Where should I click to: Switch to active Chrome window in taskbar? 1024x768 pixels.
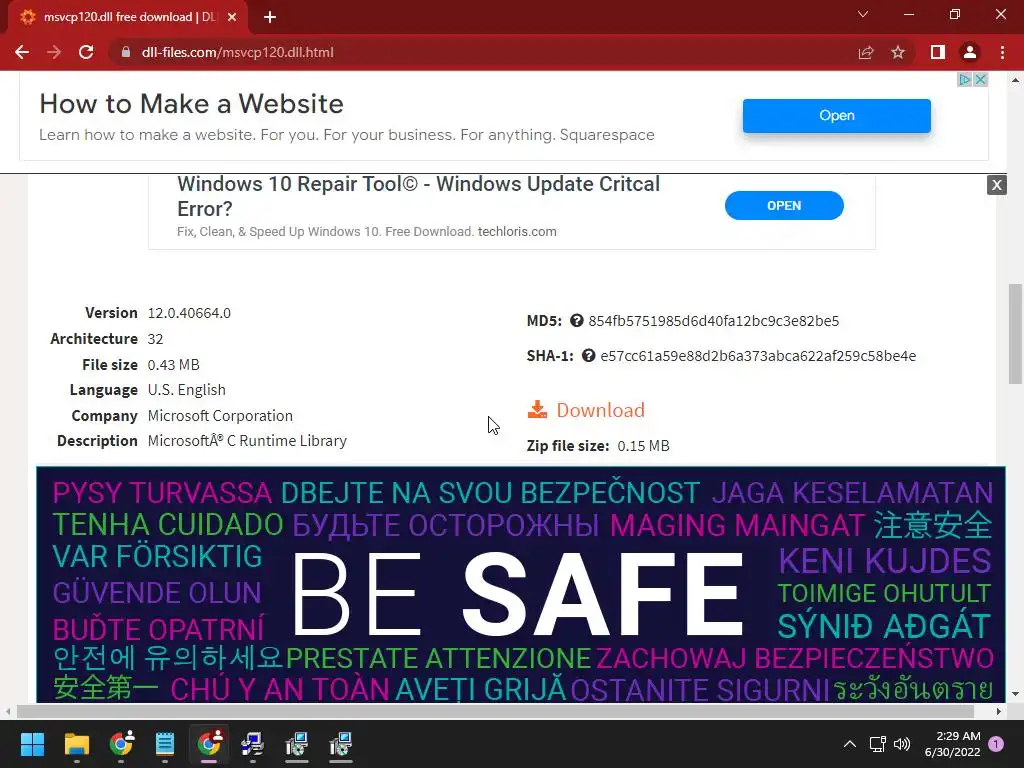click(209, 744)
